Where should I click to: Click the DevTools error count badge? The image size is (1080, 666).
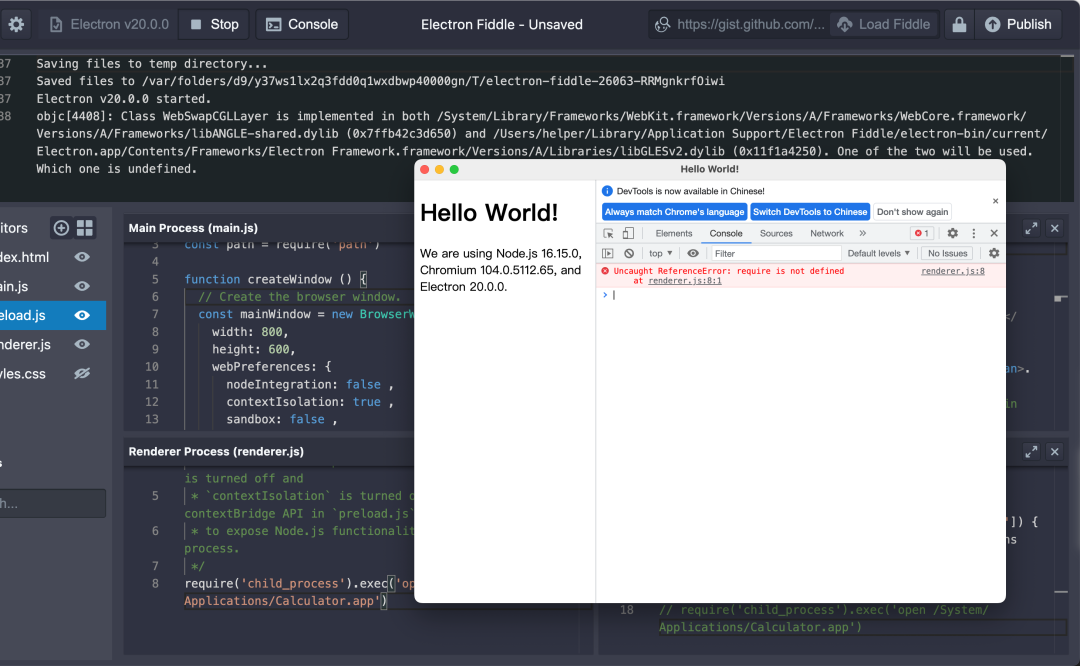coord(922,233)
